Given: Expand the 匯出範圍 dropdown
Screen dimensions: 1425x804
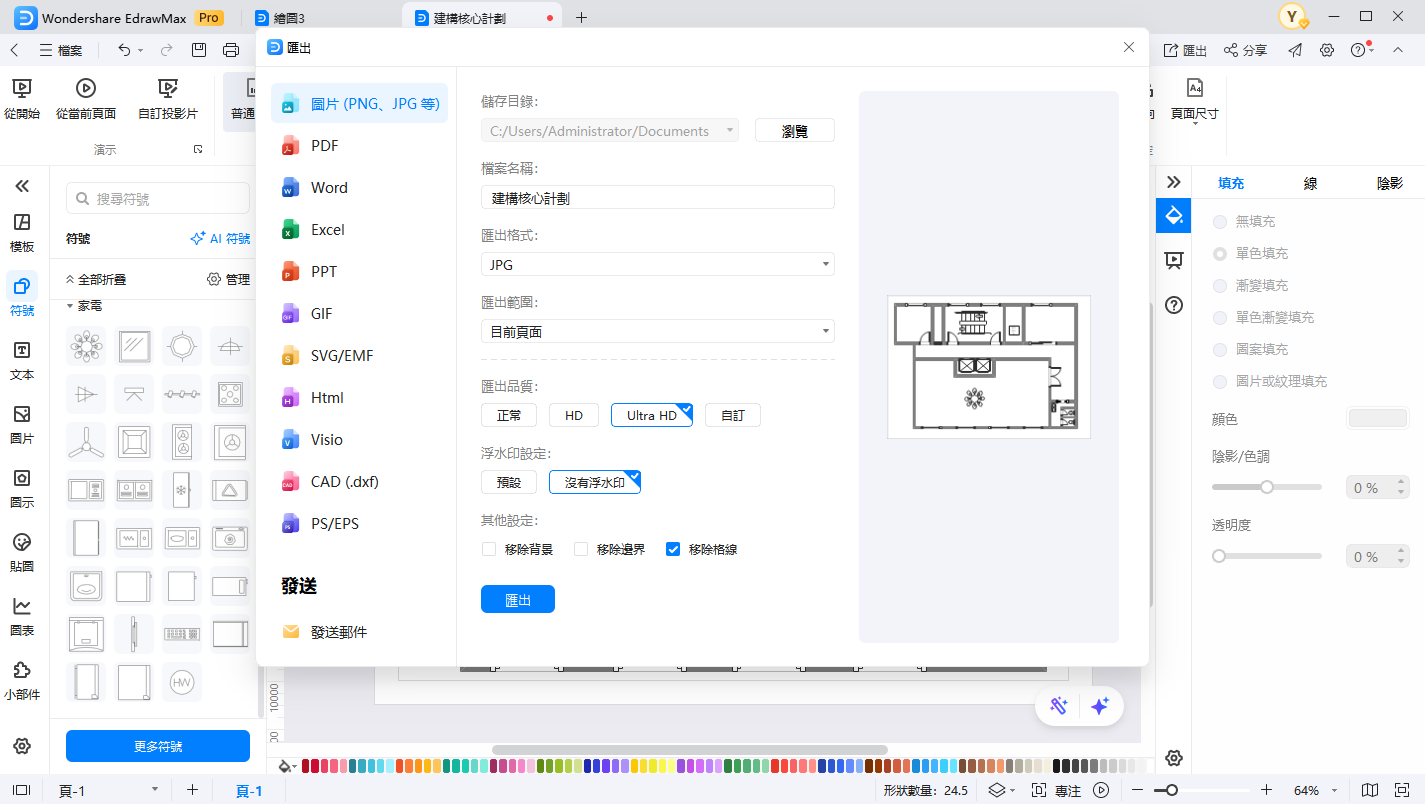Looking at the screenshot, I should 657,330.
